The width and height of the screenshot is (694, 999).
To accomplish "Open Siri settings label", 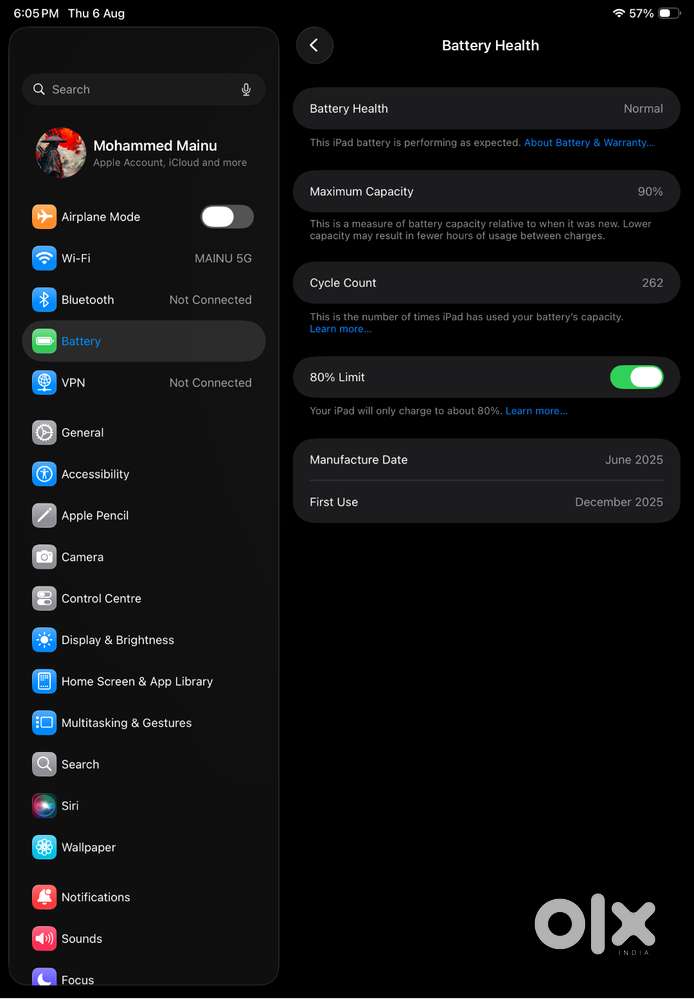I will (70, 805).
